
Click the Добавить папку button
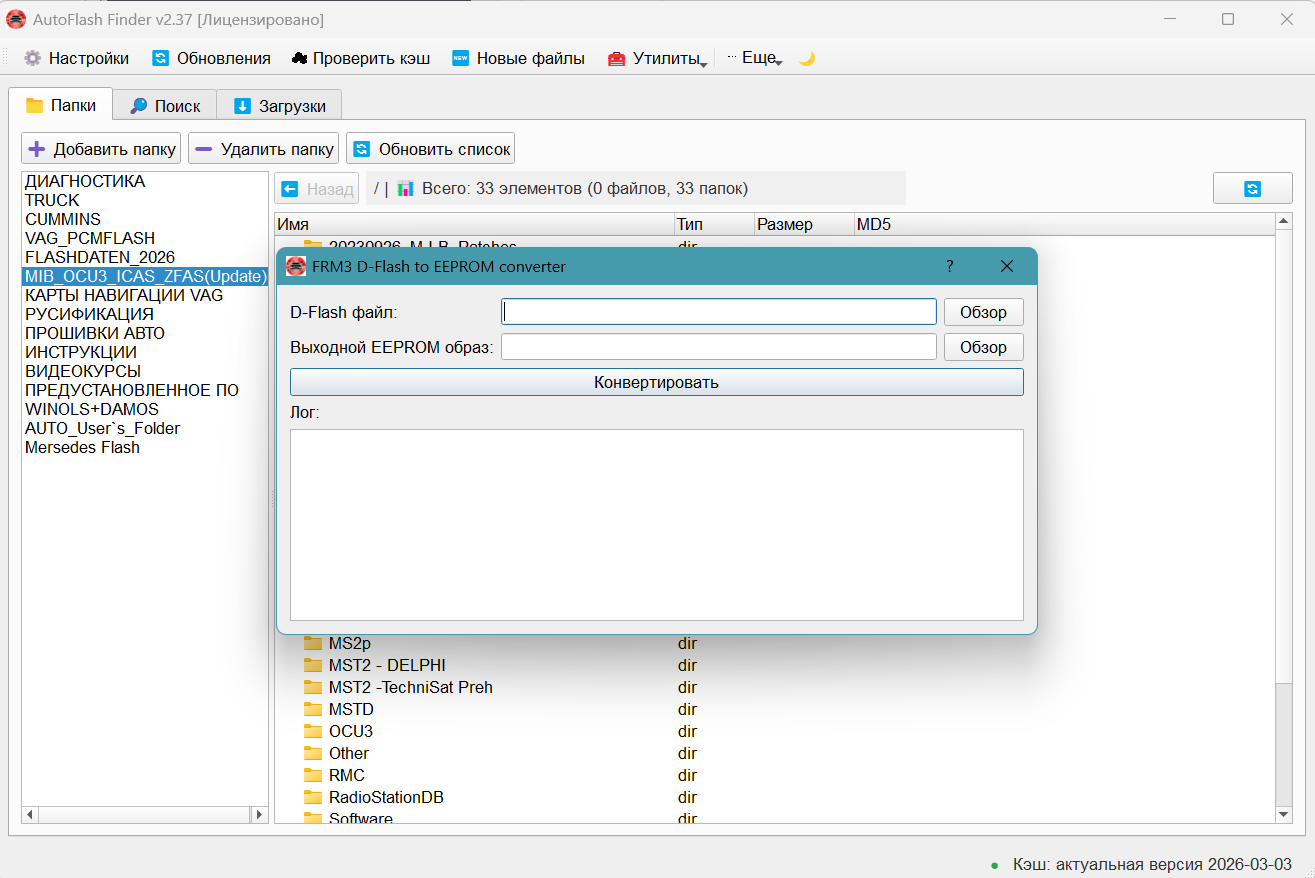pyautogui.click(x=101, y=149)
